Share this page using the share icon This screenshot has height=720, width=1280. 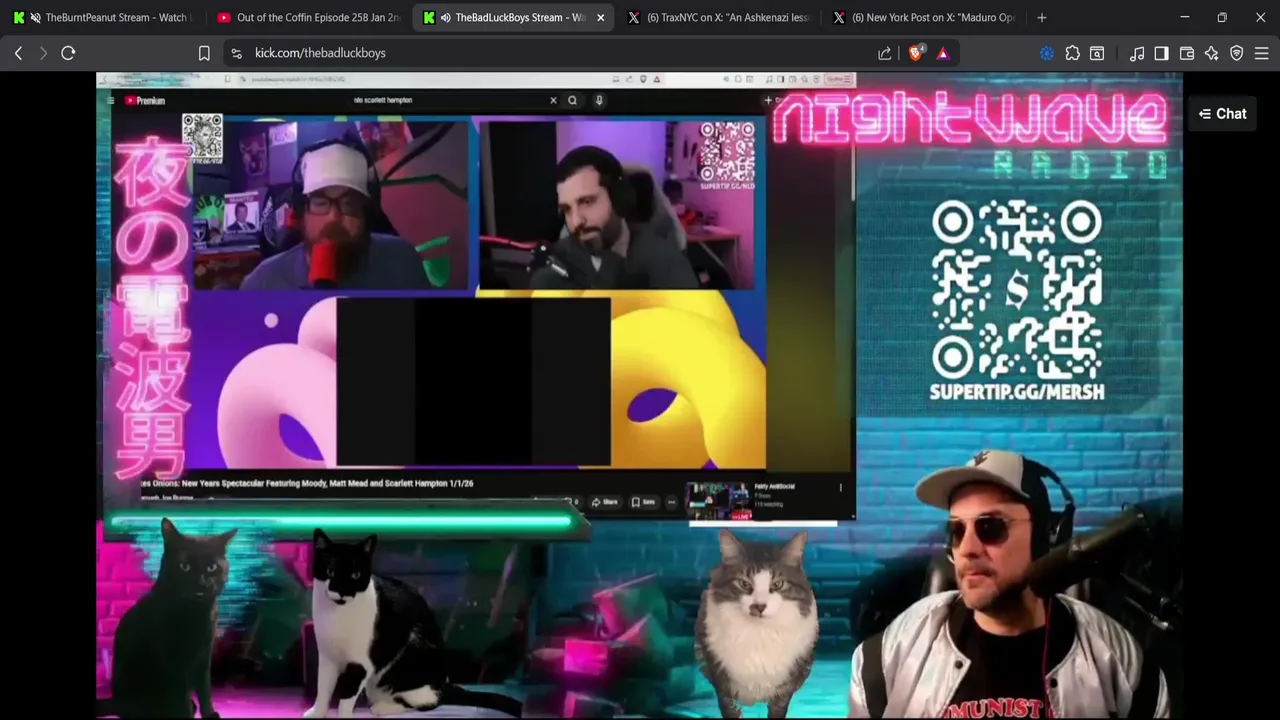pyautogui.click(x=885, y=53)
